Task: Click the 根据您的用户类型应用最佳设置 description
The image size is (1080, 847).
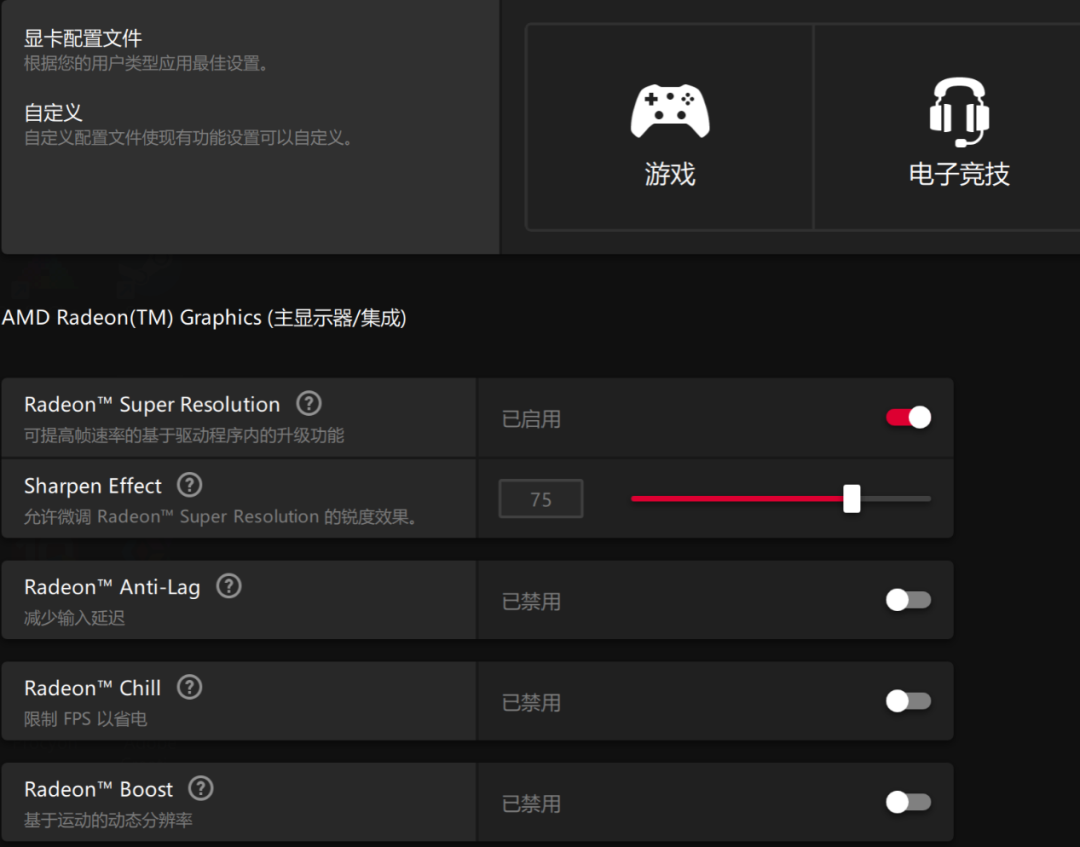Action: tap(146, 63)
